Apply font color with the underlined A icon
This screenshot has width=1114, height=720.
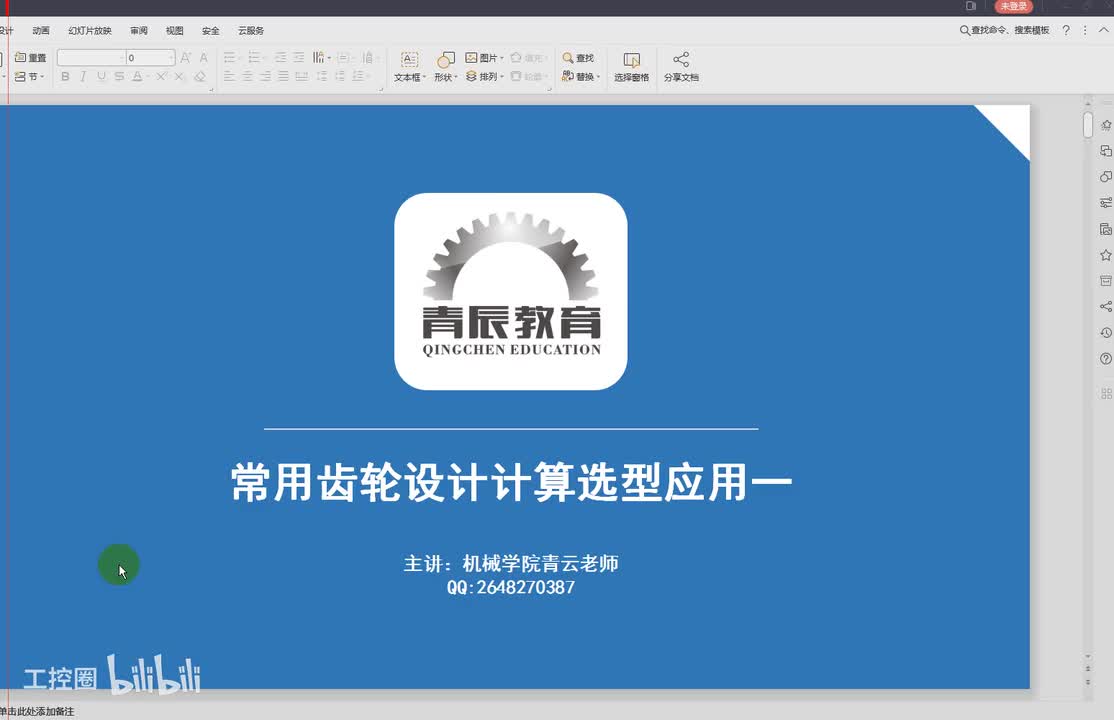(137, 76)
